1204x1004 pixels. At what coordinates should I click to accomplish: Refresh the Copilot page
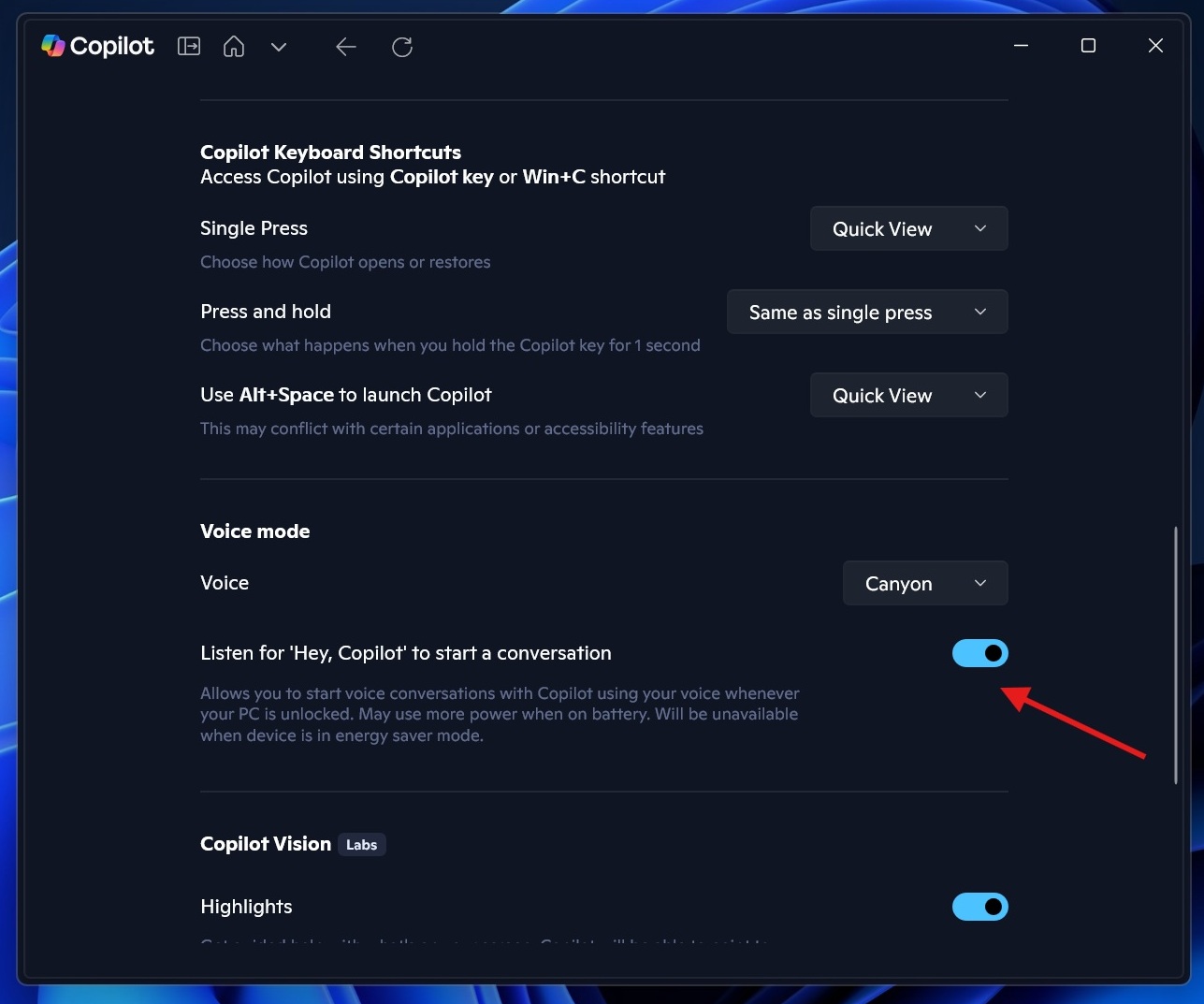[401, 46]
